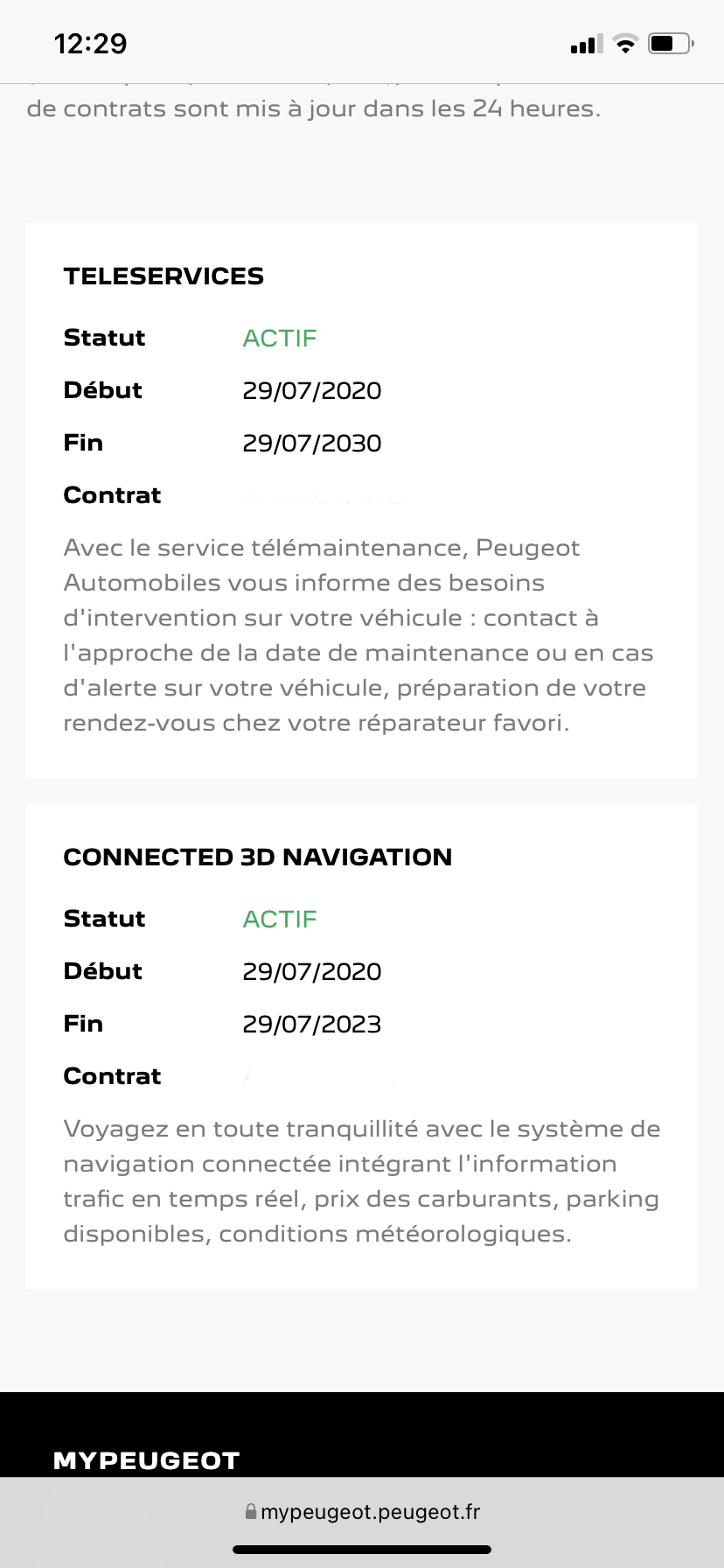Screen dimensions: 724x1568
Task: Tap ACTIF status under Connected 3D Navigation
Action: (x=280, y=920)
